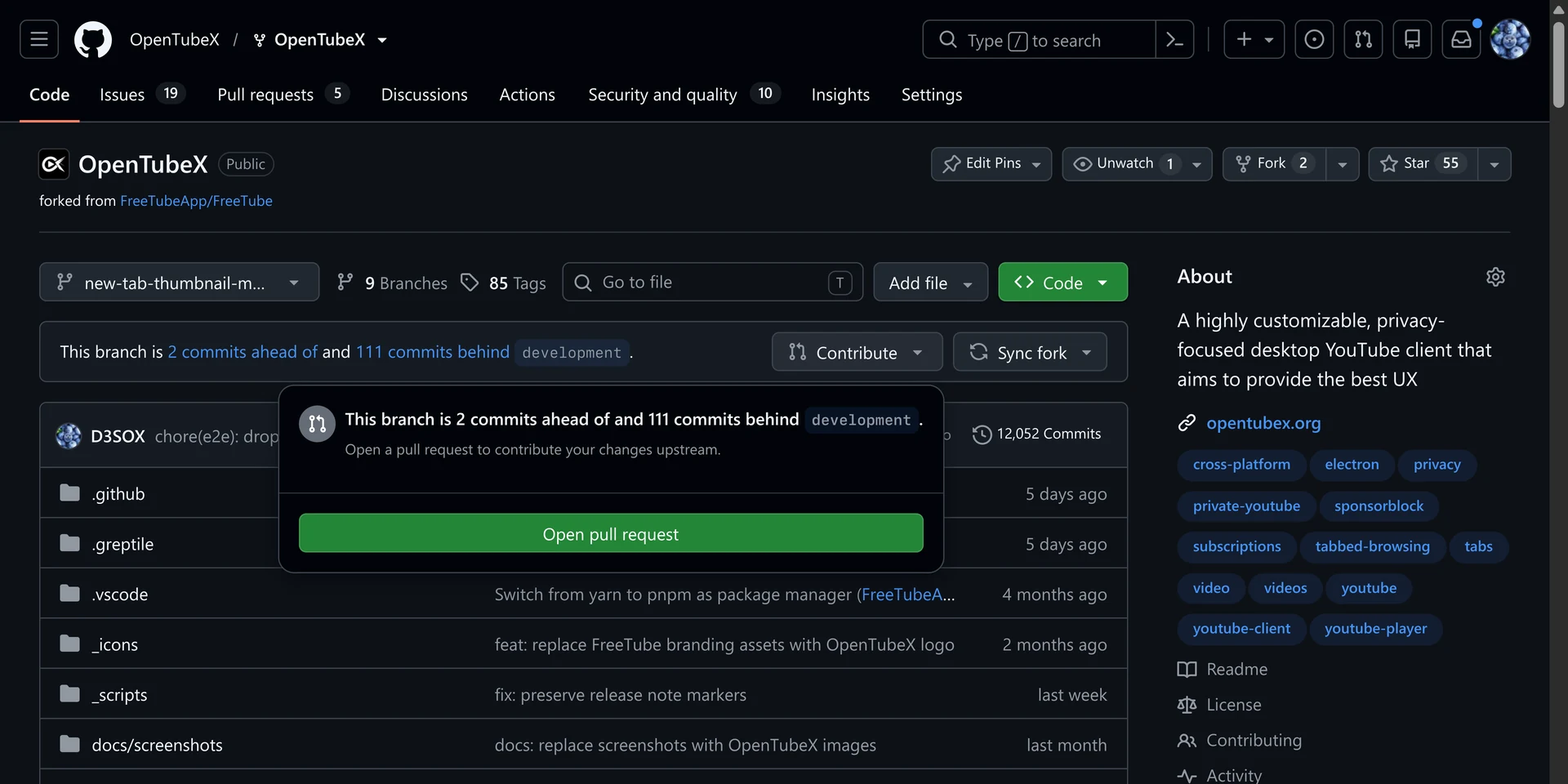Viewport: 1568px width, 784px height.
Task: Open the Fork options dropdown arrow
Action: (x=1342, y=164)
